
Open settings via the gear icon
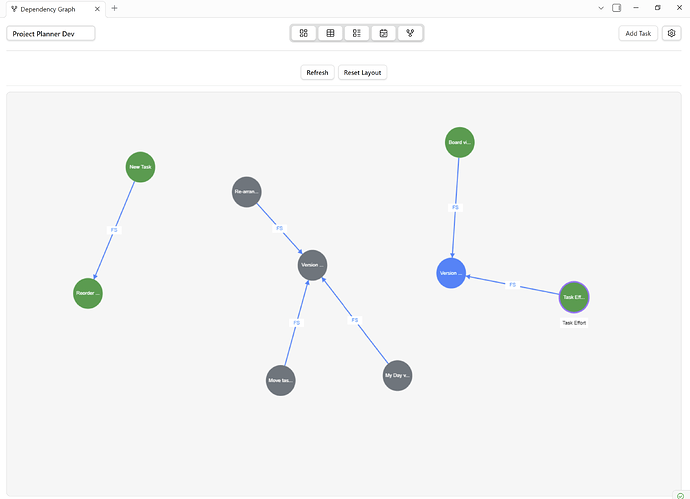pos(671,33)
